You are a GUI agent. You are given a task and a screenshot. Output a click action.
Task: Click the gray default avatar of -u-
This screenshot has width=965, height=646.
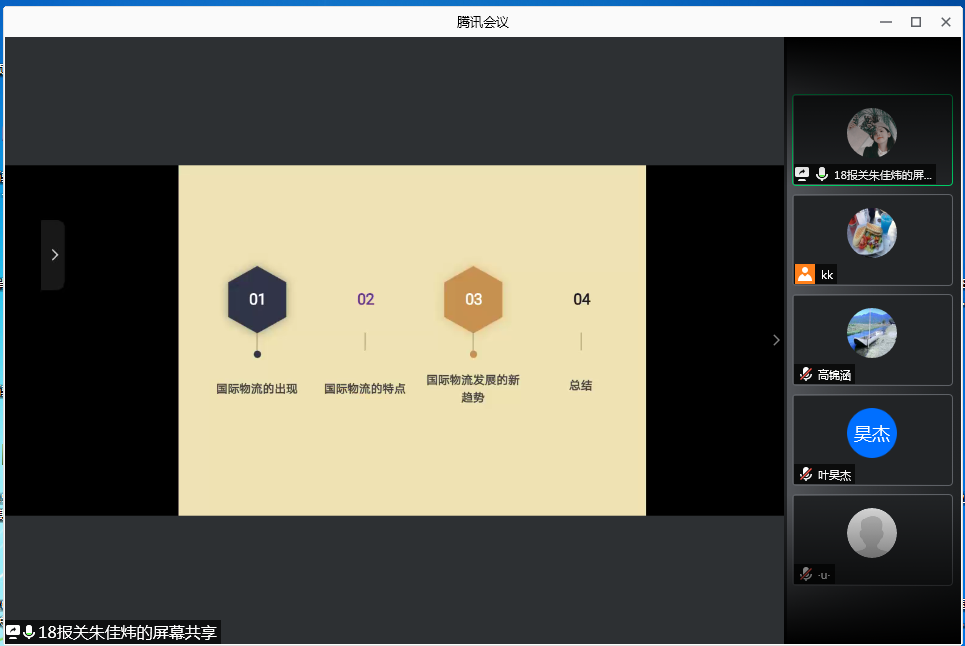click(871, 533)
